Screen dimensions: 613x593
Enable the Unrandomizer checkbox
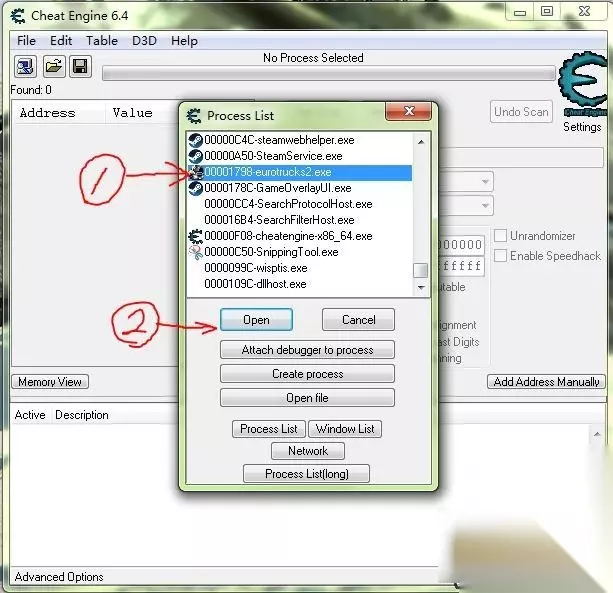(x=500, y=236)
